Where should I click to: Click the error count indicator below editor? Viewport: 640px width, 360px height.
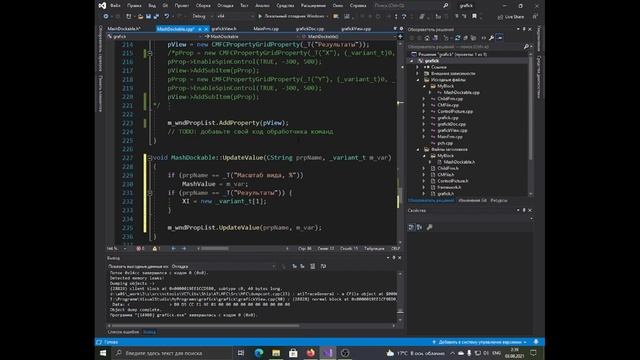coord(140,249)
